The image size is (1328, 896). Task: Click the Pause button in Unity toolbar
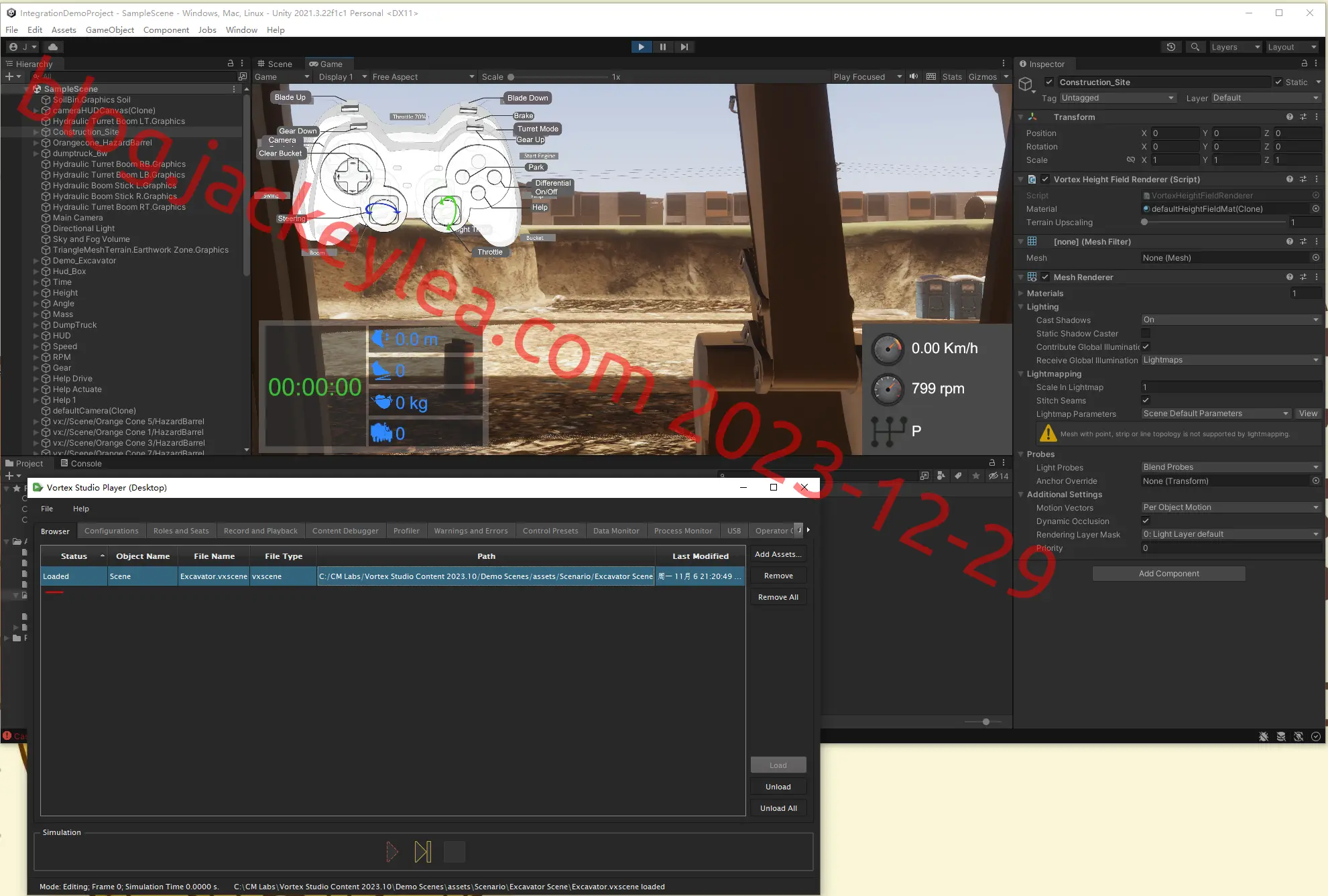pyautogui.click(x=662, y=47)
